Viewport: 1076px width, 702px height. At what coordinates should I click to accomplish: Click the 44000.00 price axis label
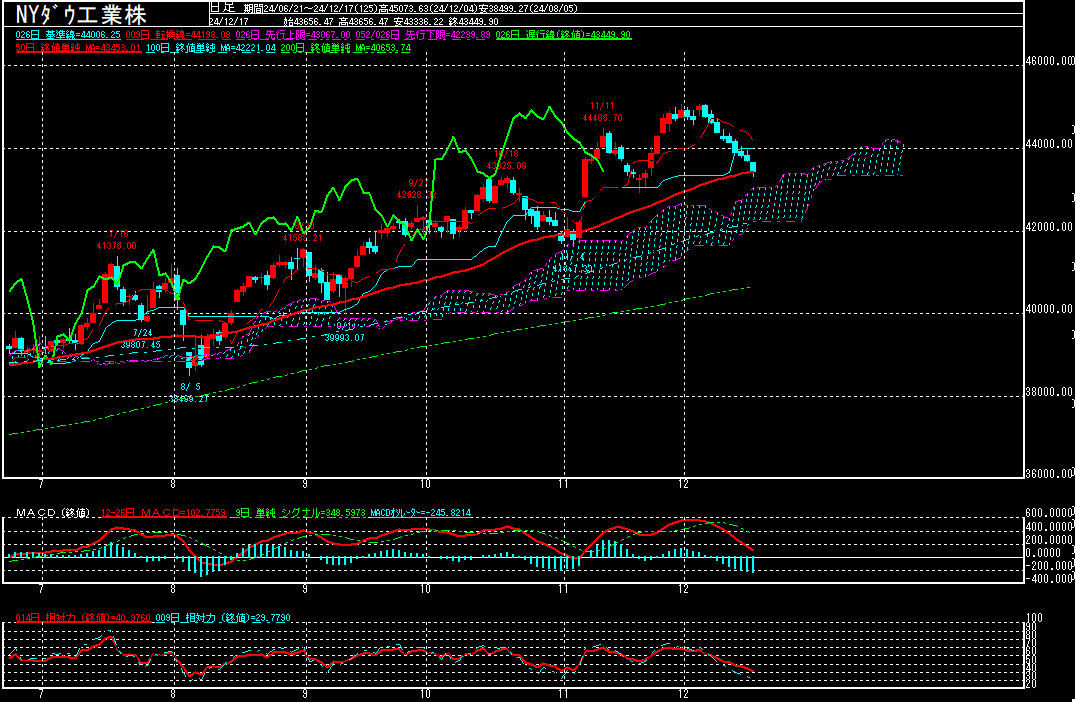tap(1050, 144)
